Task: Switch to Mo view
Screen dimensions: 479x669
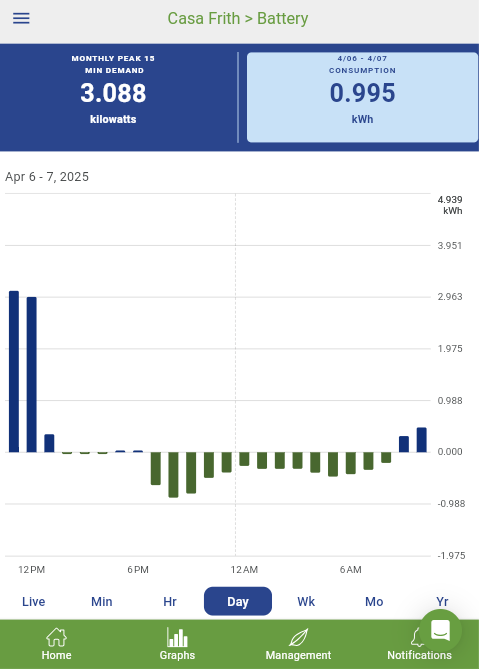Action: click(x=374, y=602)
